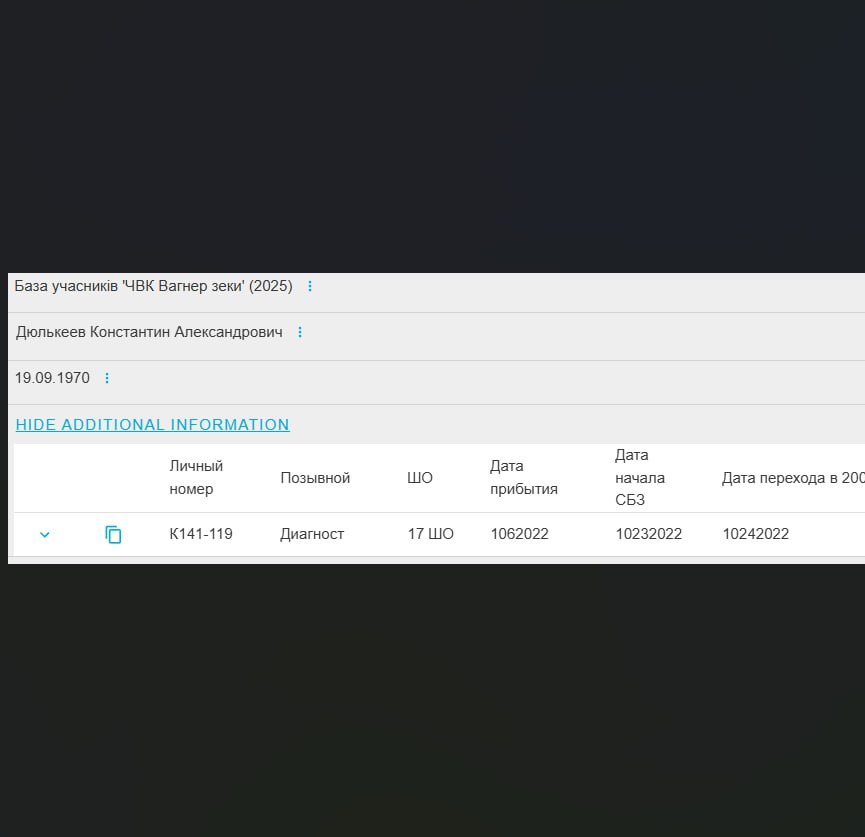Select the value 10232022 in the row
865x837 pixels.
pyautogui.click(x=648, y=534)
